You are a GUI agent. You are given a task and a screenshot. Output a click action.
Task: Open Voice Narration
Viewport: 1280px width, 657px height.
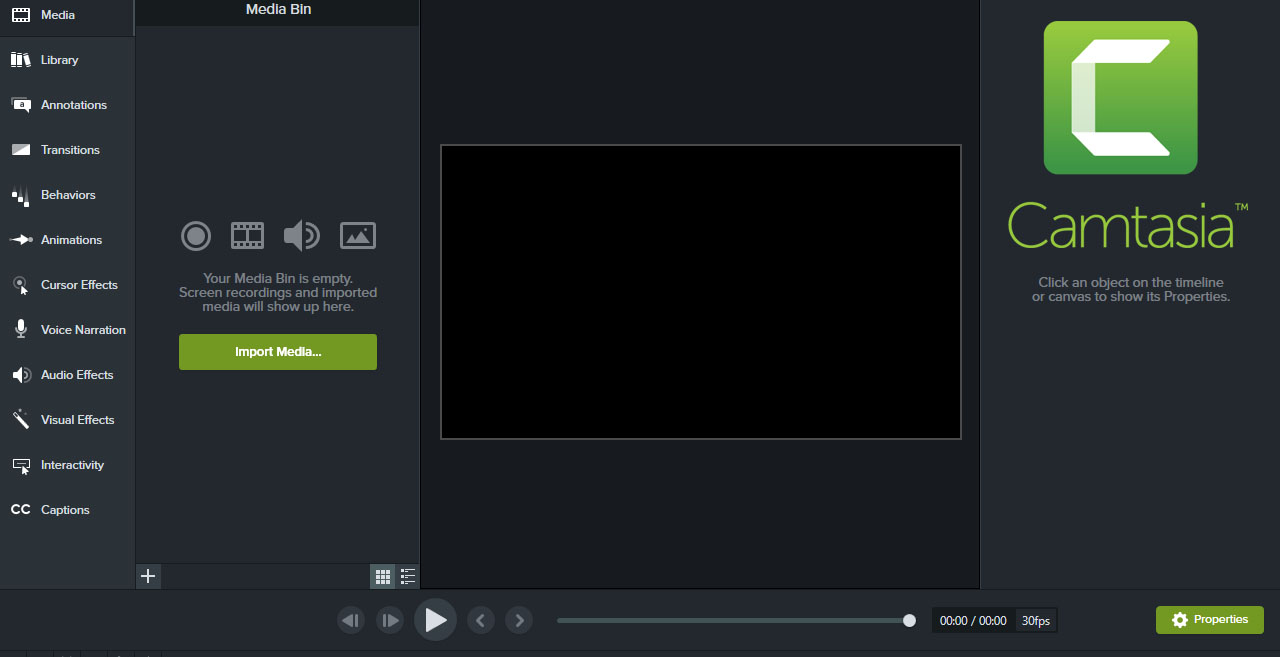pos(67,330)
